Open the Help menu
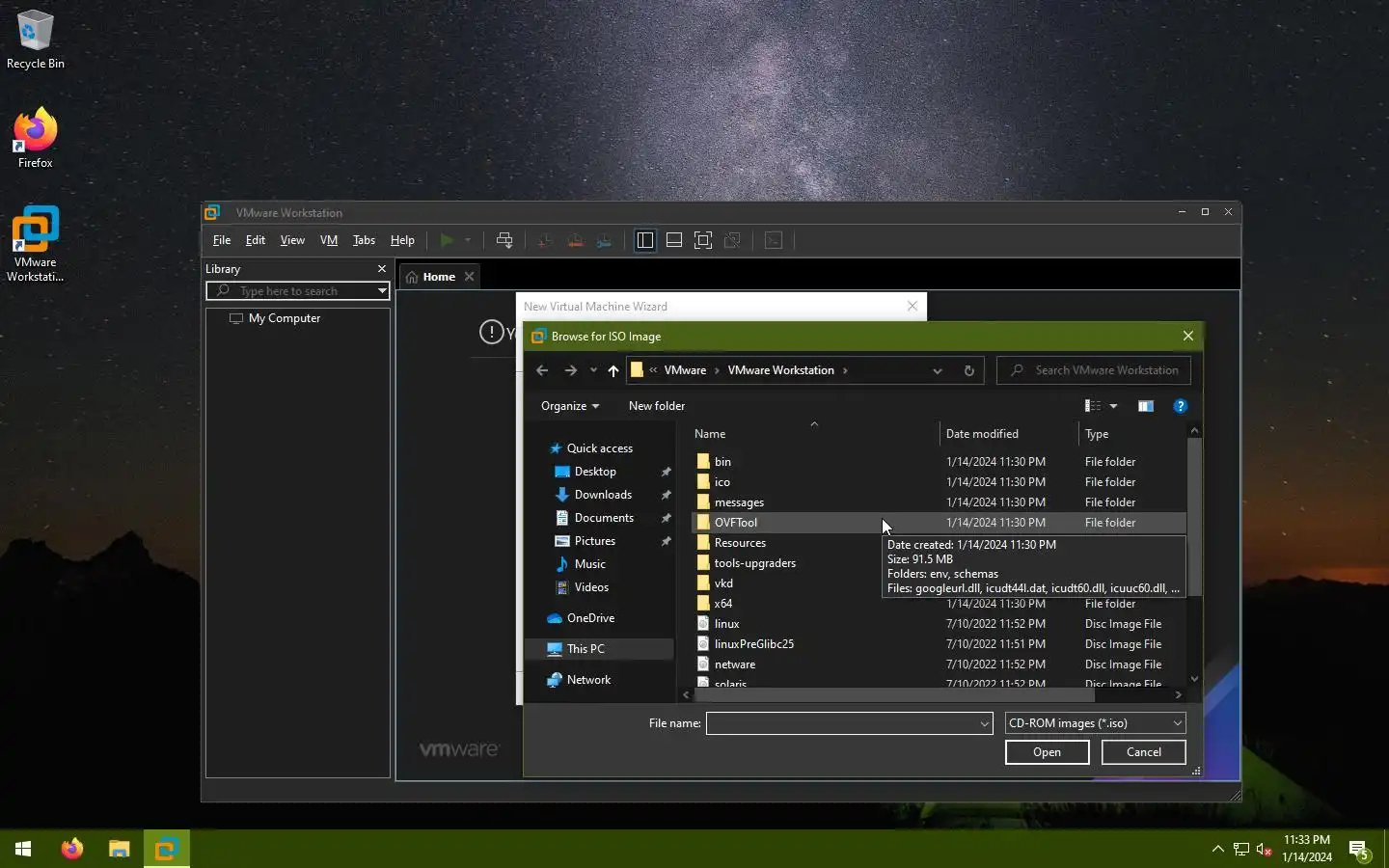Image resolution: width=1389 pixels, height=868 pixels. tap(402, 240)
